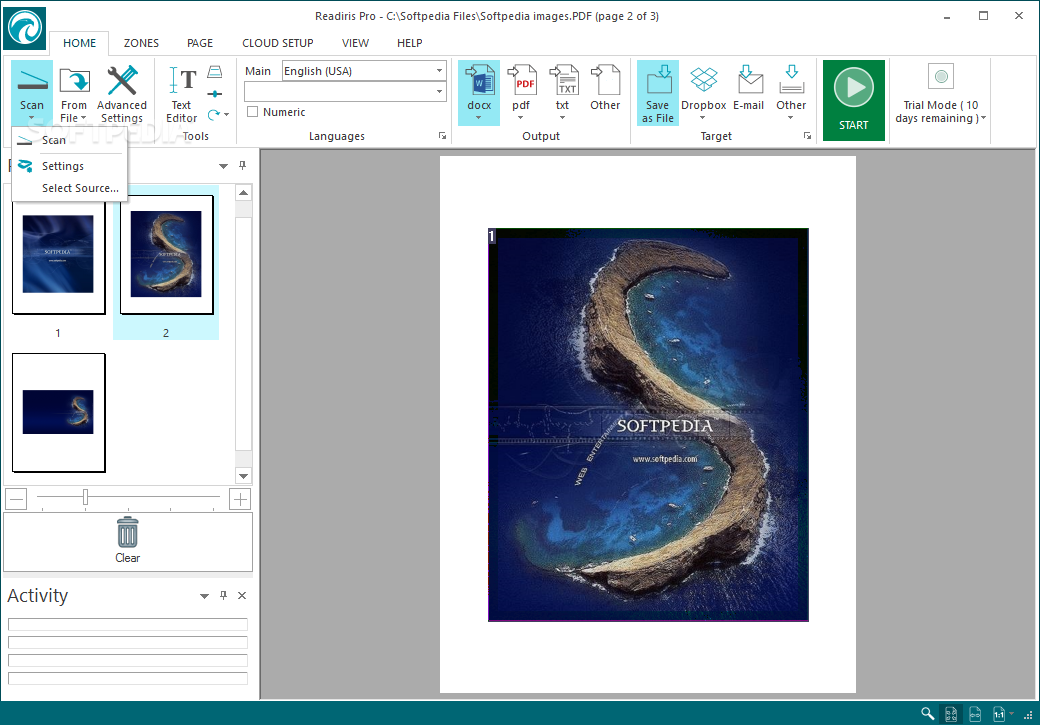The height and width of the screenshot is (725, 1040).
Task: Expand the rotate tool dropdown arrow
Action: point(227,115)
